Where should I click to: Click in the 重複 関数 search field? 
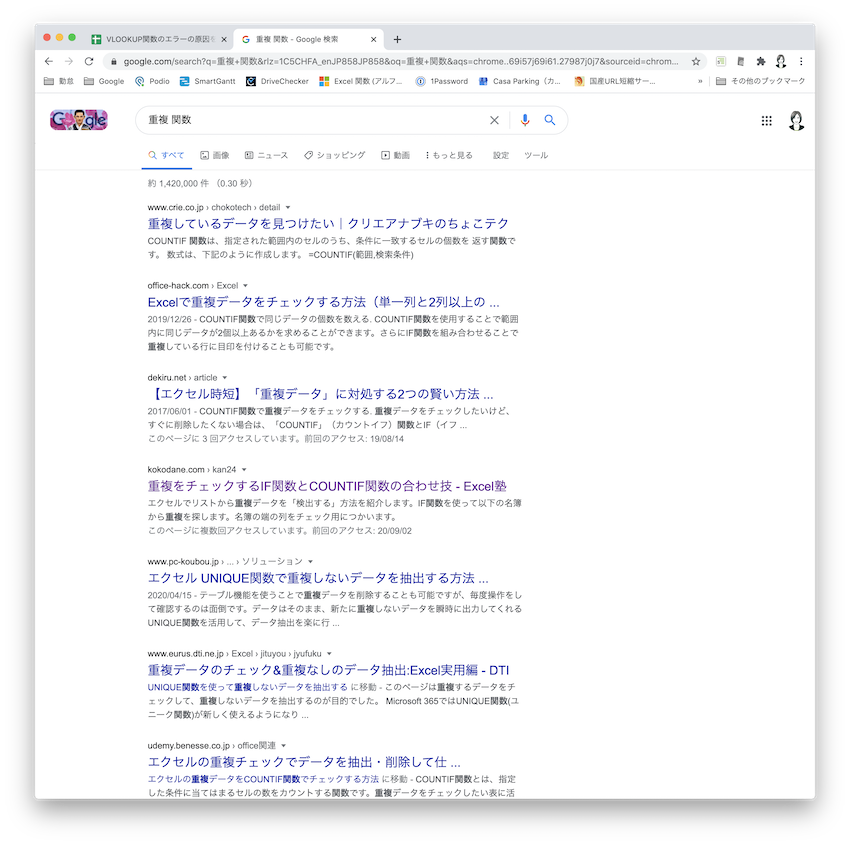pyautogui.click(x=310, y=120)
